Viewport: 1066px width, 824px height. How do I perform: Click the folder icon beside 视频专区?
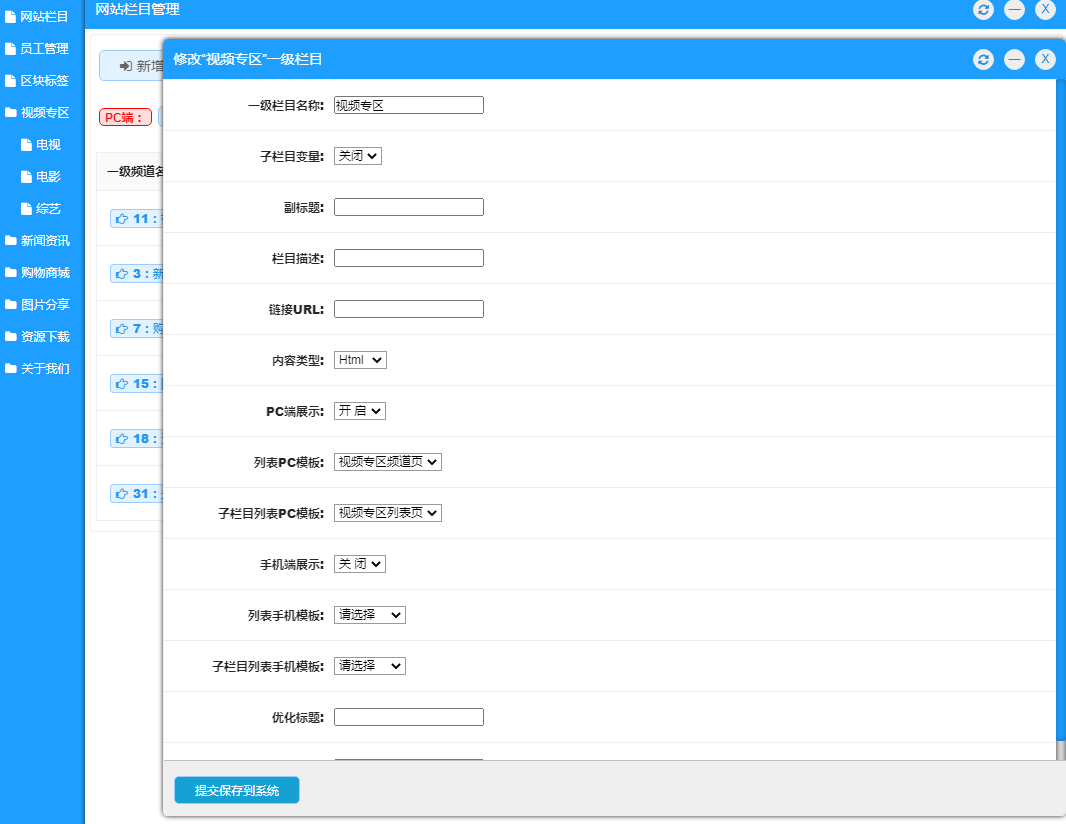click(11, 112)
